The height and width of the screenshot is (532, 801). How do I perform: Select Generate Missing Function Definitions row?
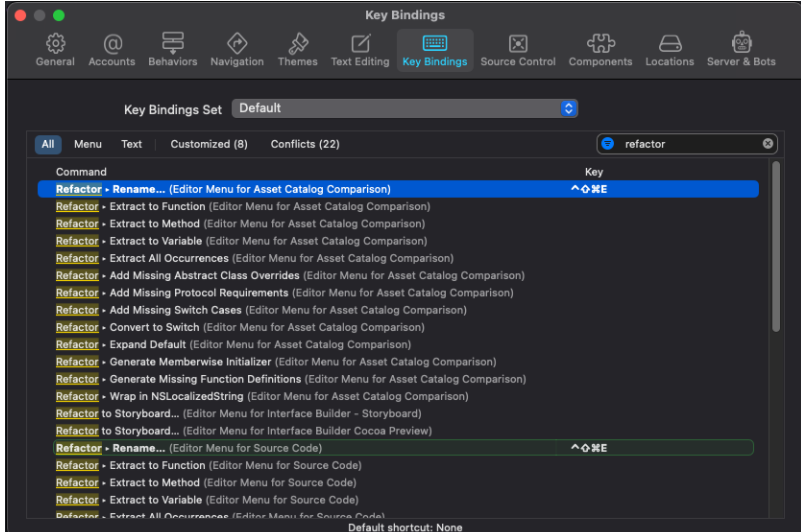[x=398, y=379]
